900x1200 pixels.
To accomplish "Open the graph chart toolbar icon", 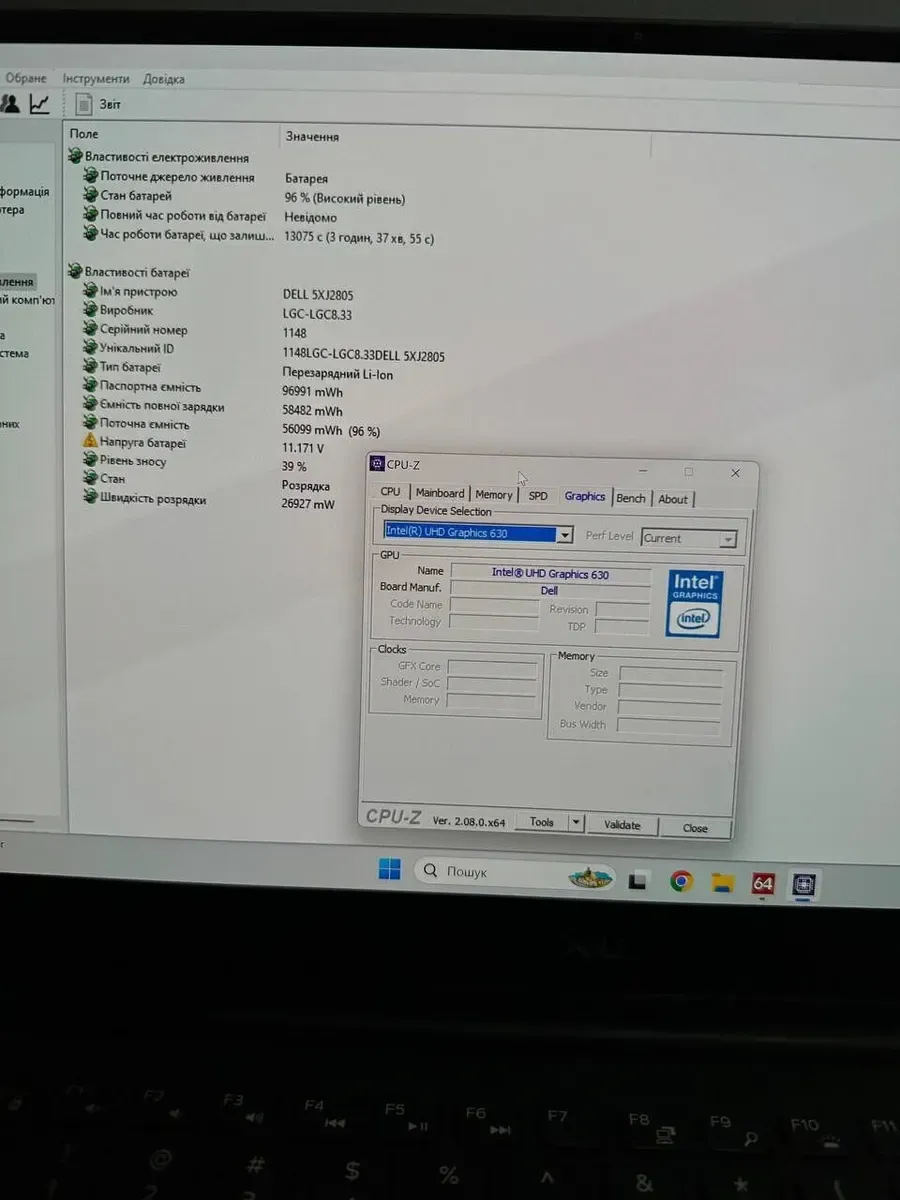I will 40,103.
